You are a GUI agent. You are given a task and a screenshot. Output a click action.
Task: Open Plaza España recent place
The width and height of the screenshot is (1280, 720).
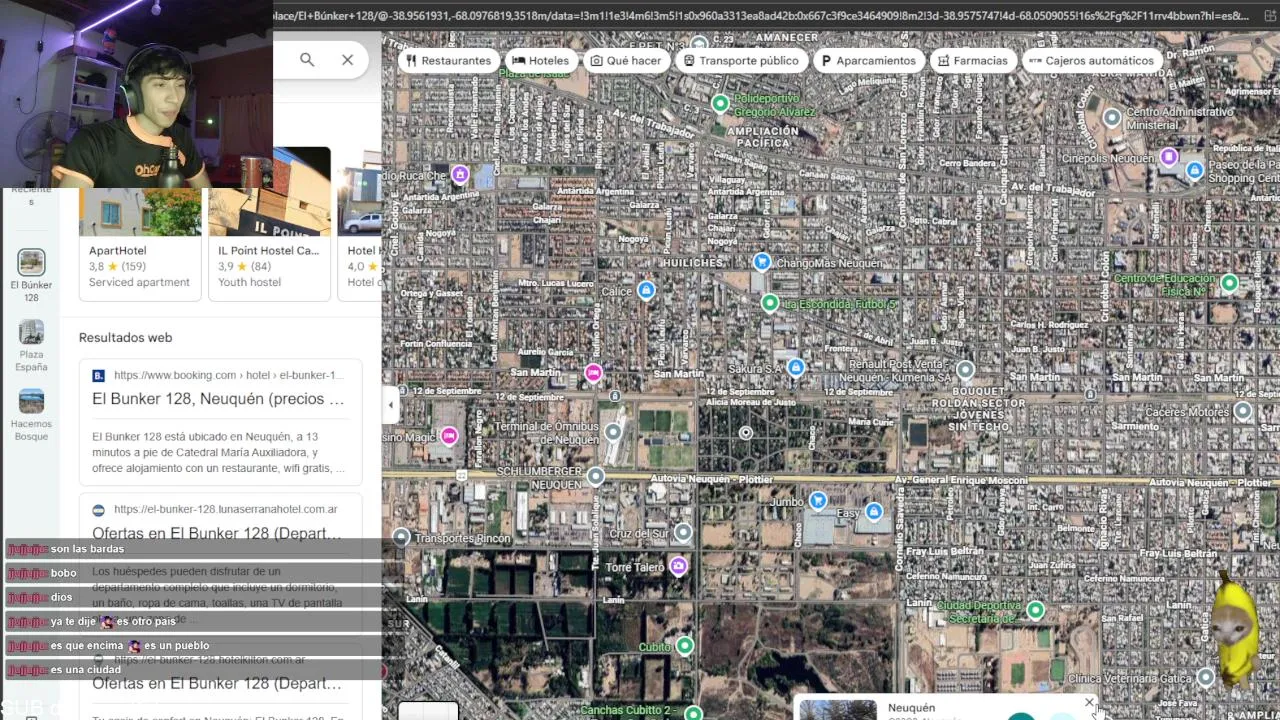tap(31, 346)
